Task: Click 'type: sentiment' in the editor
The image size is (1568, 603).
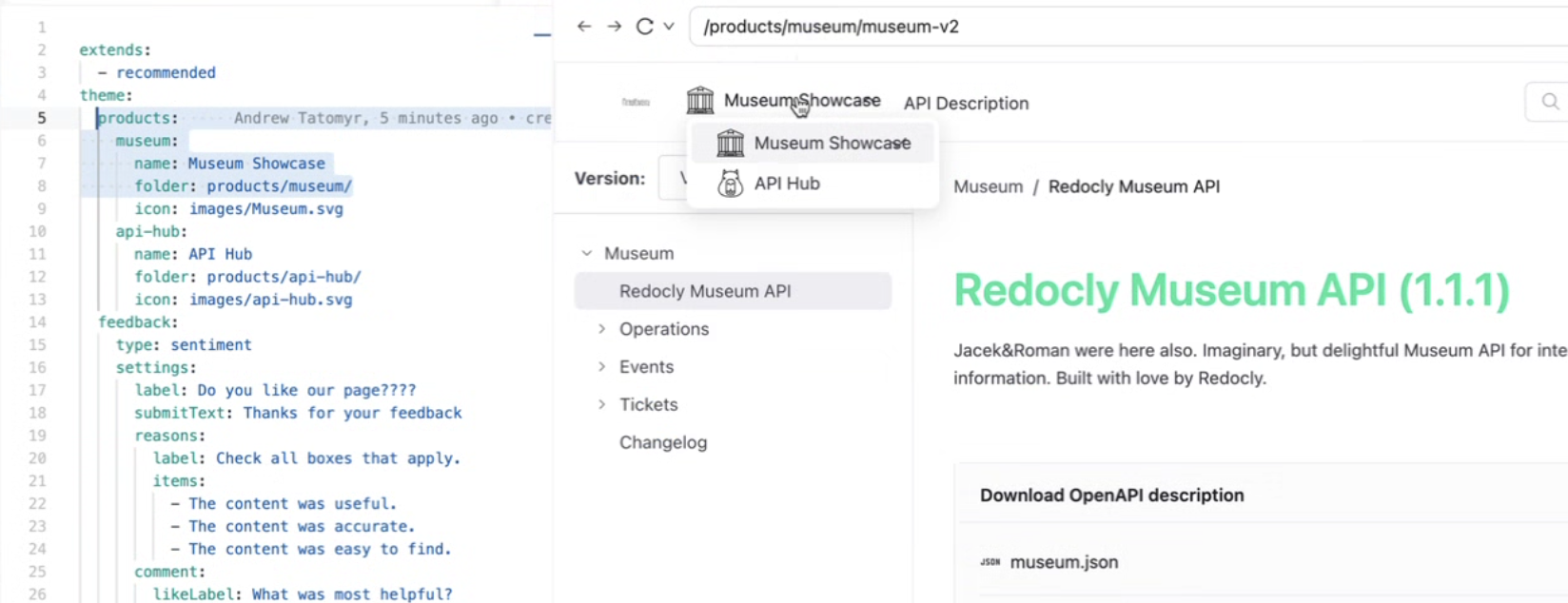Action: click(184, 345)
